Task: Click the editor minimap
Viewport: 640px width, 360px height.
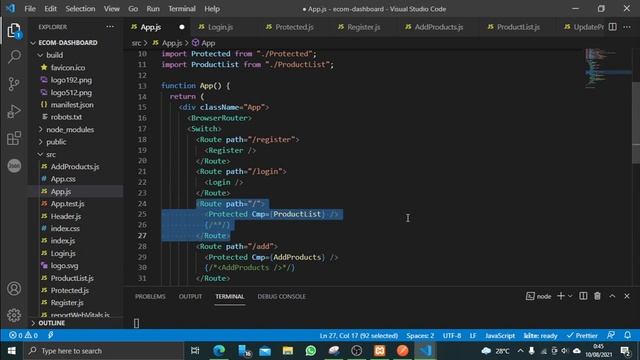Action: click(x=608, y=69)
